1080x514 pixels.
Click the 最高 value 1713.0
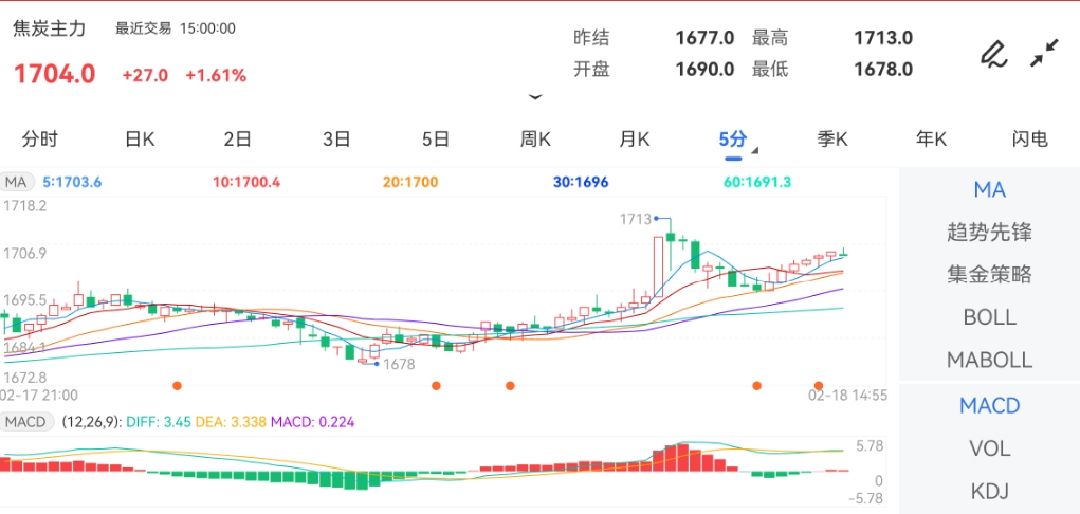[884, 38]
